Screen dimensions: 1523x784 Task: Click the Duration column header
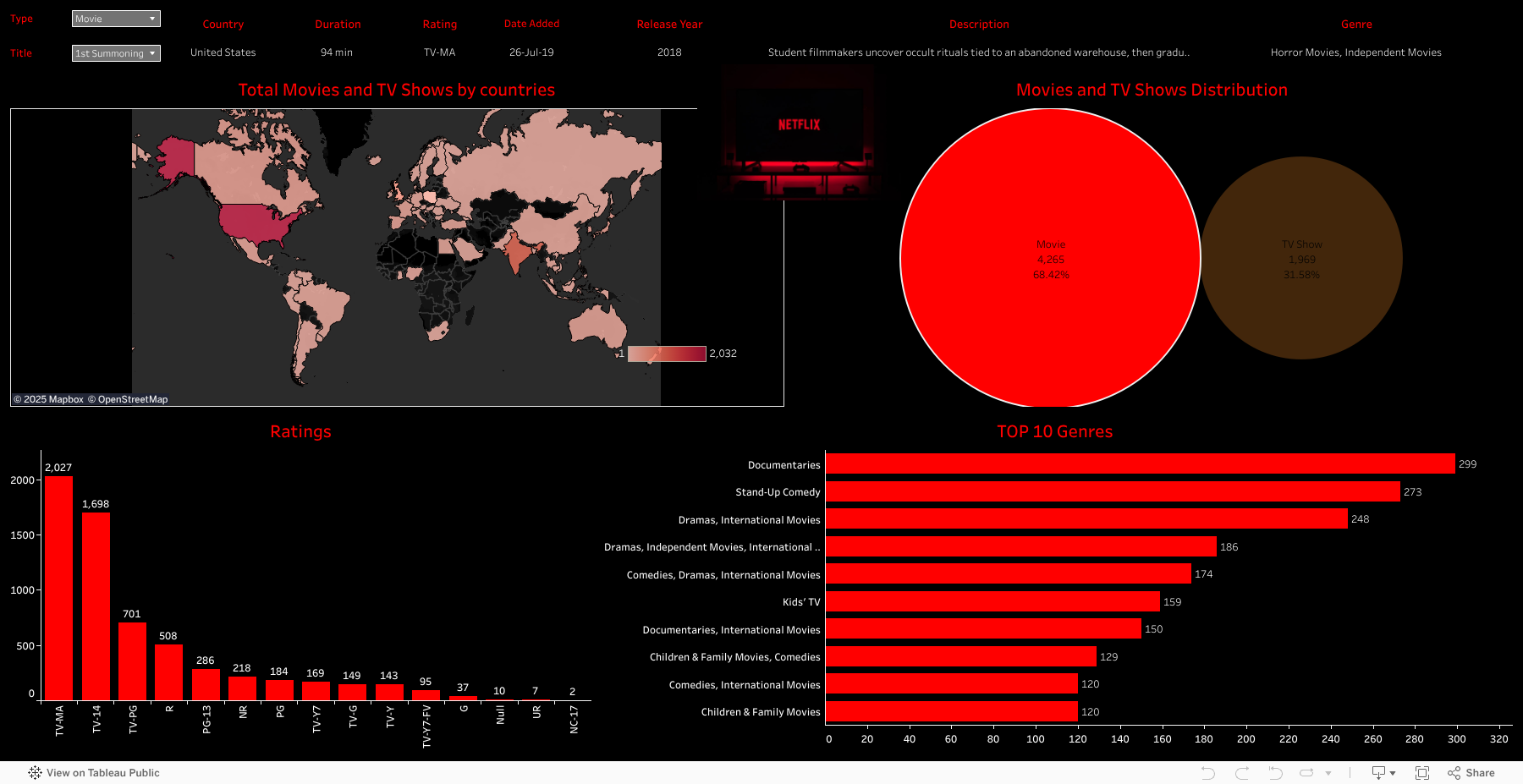coord(338,25)
